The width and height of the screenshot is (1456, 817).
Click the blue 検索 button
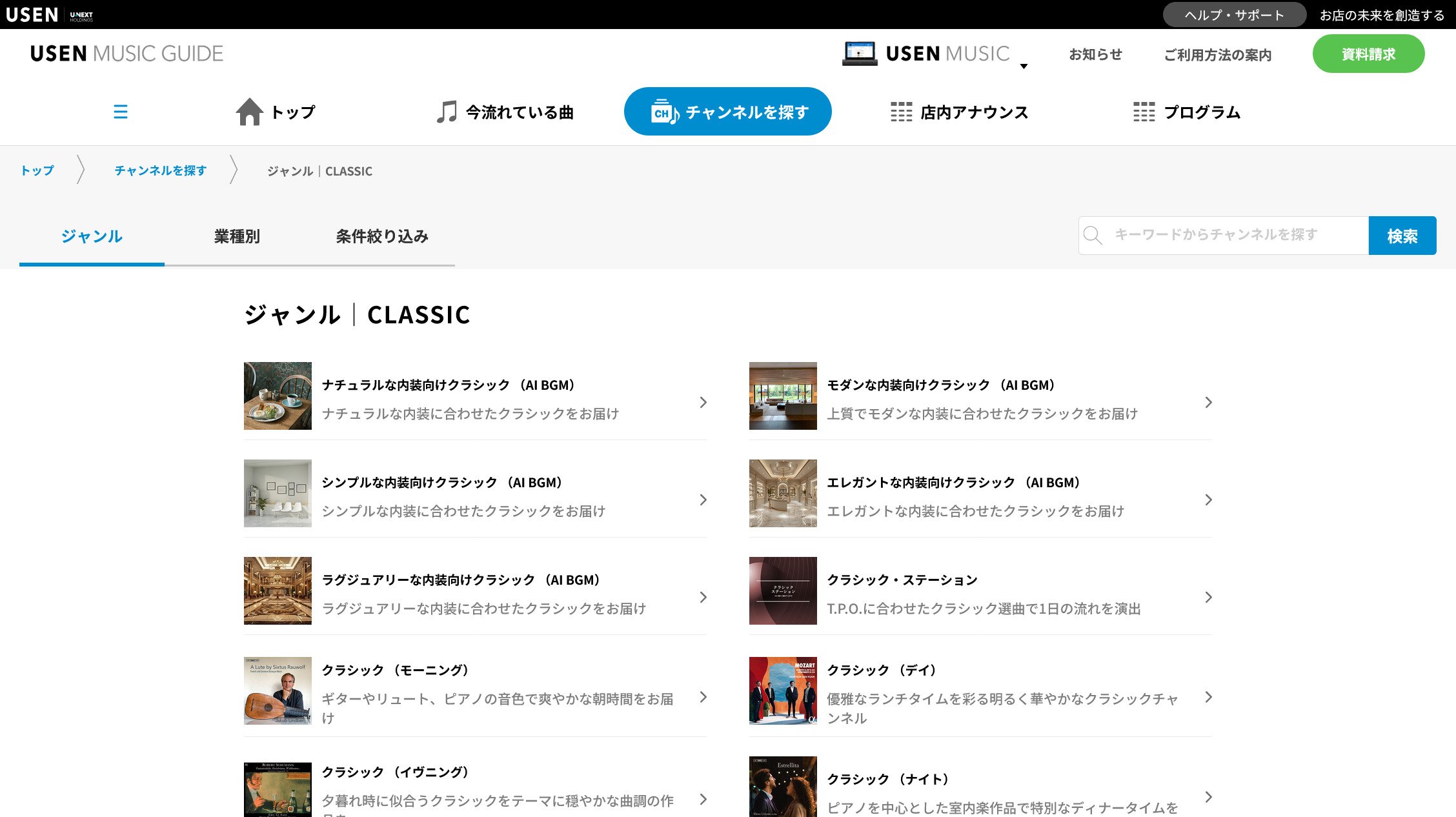pyautogui.click(x=1402, y=236)
